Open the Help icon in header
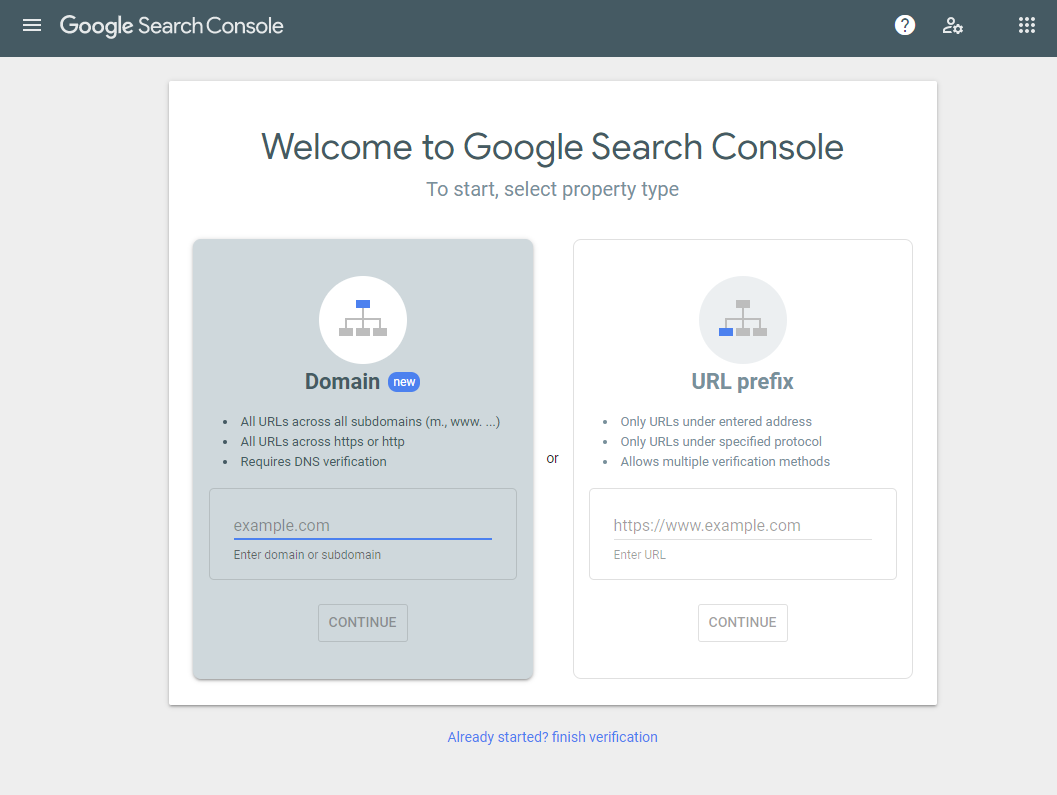This screenshot has height=795, width=1057. [x=905, y=26]
